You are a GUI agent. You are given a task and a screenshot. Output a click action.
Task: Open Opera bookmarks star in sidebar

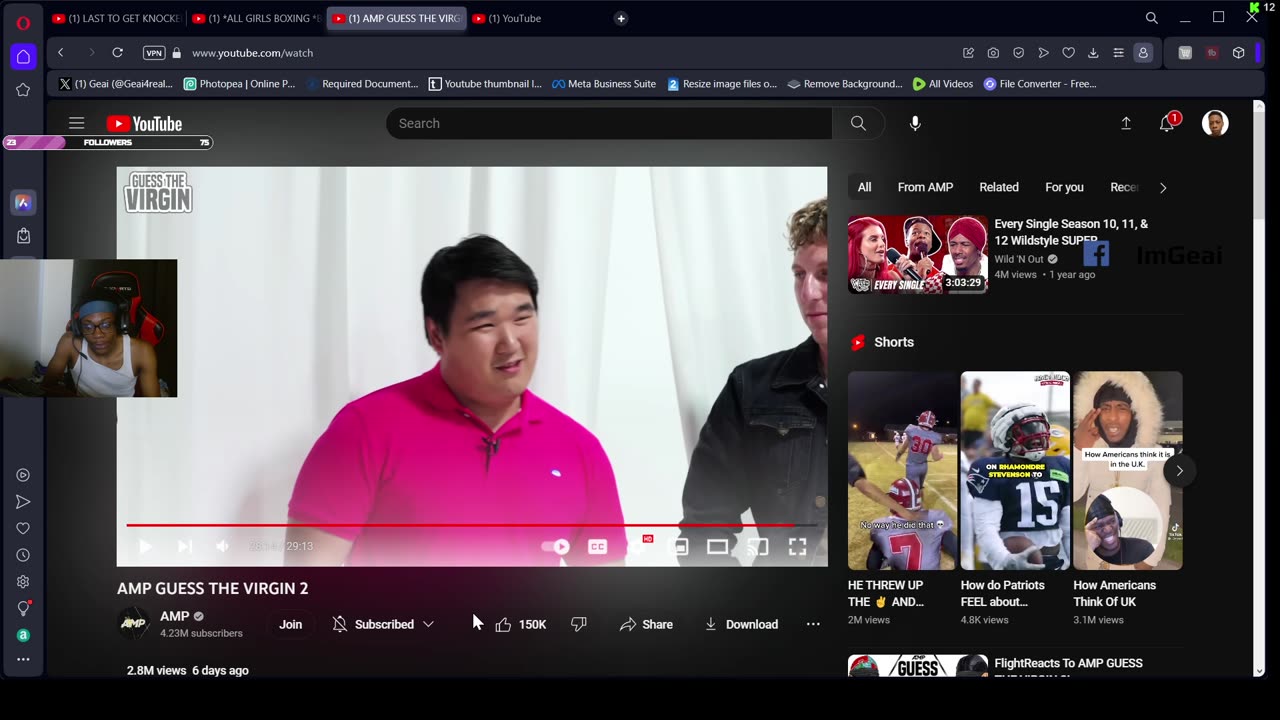pos(23,90)
